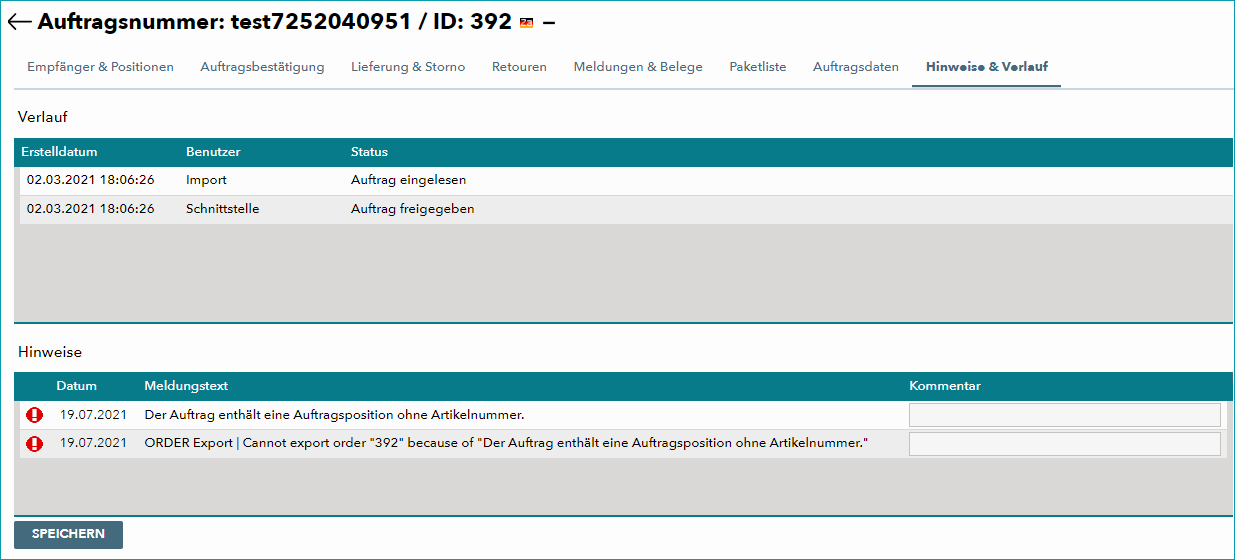Viewport: 1235px width, 560px height.
Task: Go to the Retouren tab
Action: click(519, 67)
